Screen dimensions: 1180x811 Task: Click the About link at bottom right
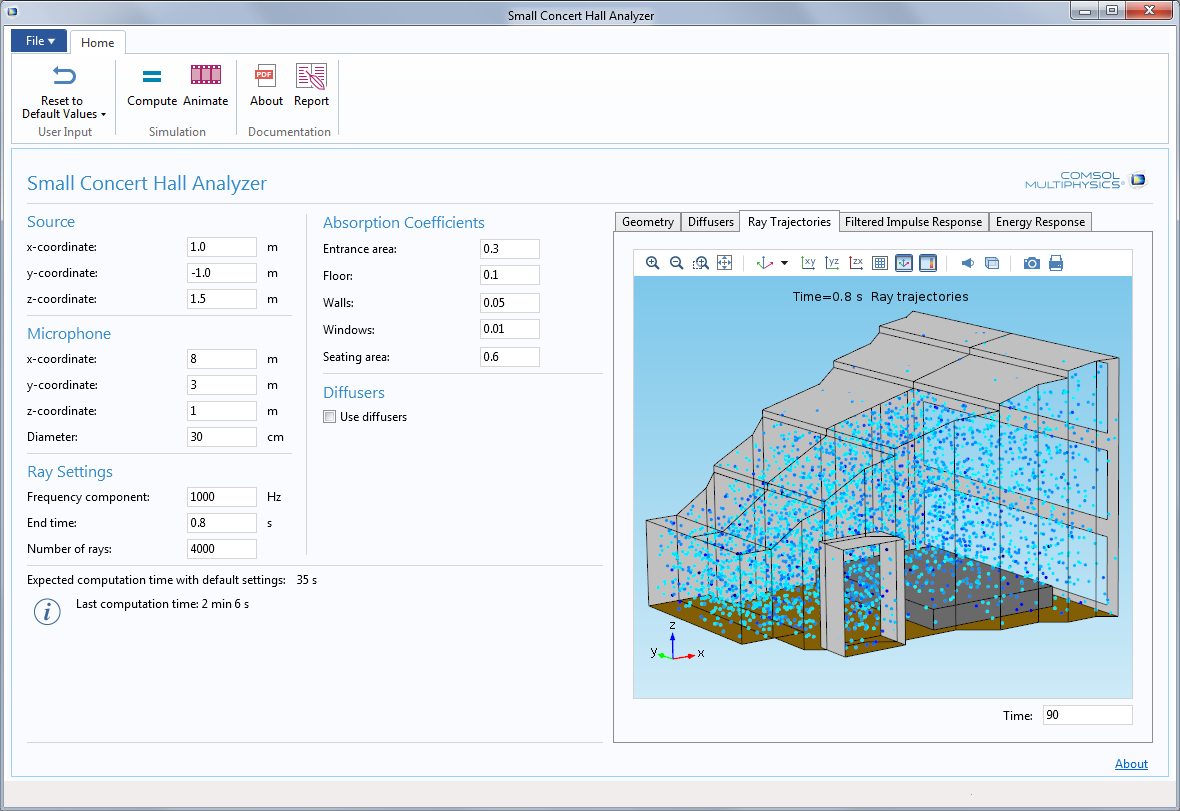coord(1131,764)
